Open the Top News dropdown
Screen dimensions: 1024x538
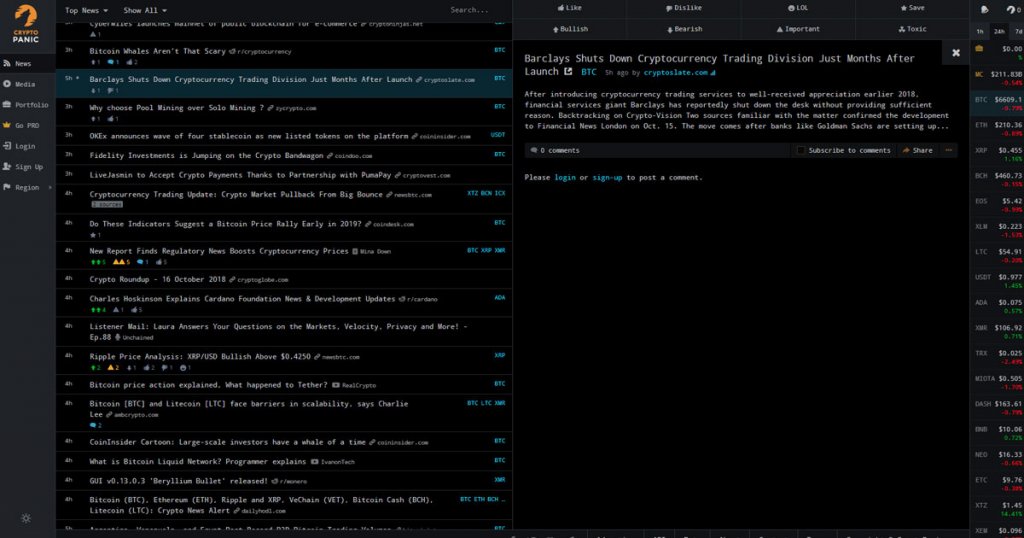tap(86, 10)
